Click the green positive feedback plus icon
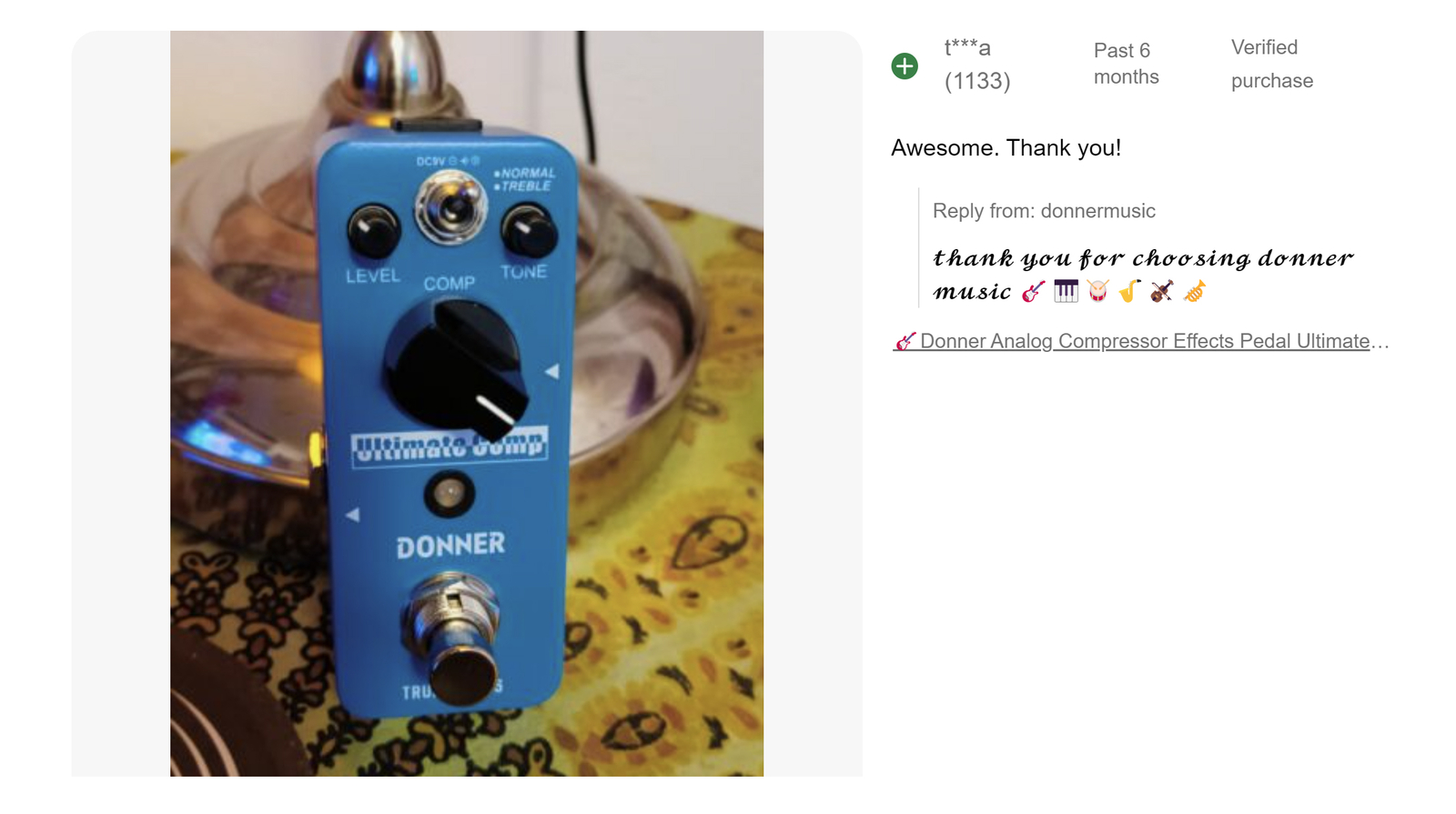This screenshot has width=1456, height=814. click(x=905, y=66)
